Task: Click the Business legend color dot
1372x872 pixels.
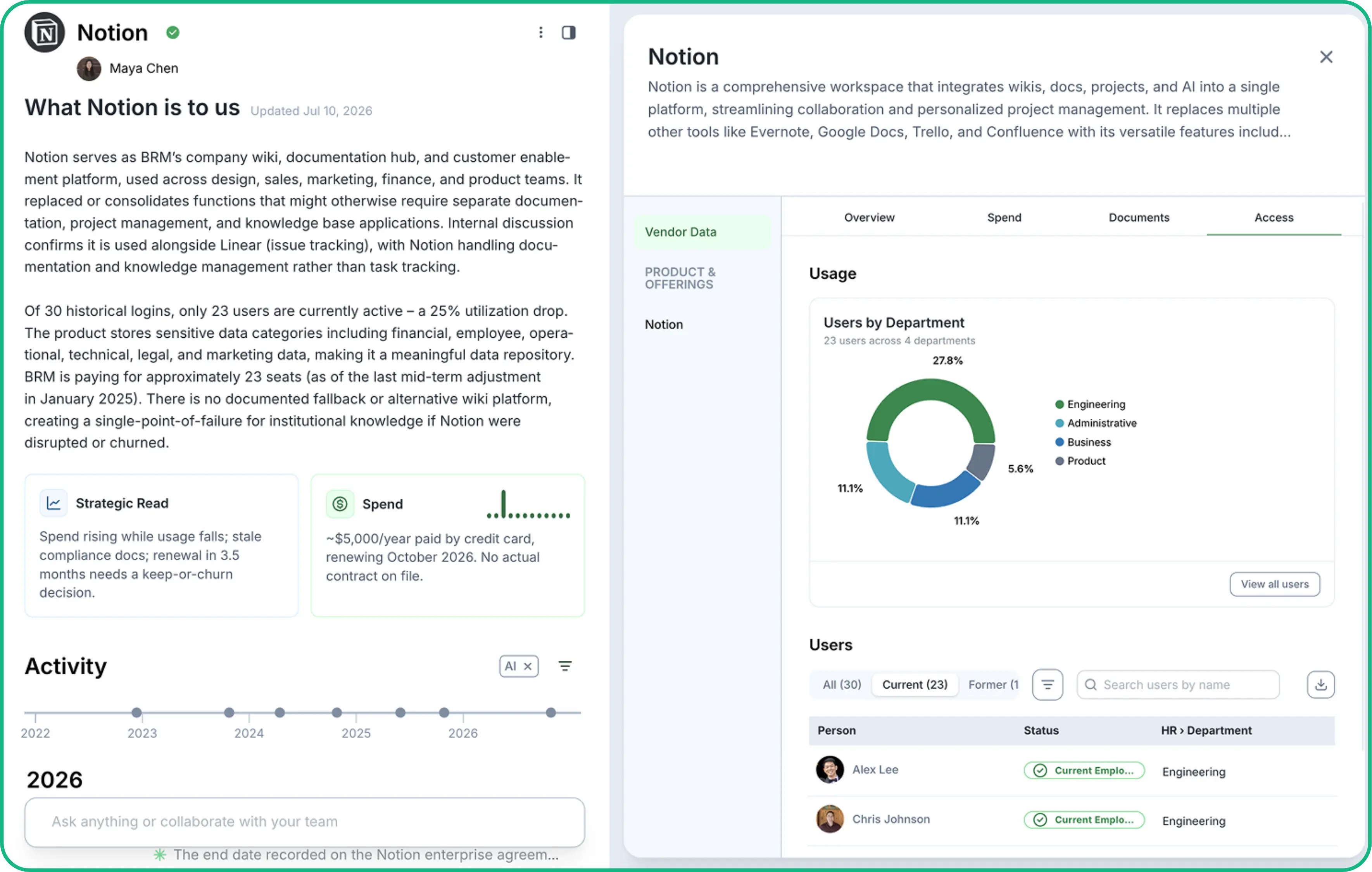Action: tap(1060, 442)
